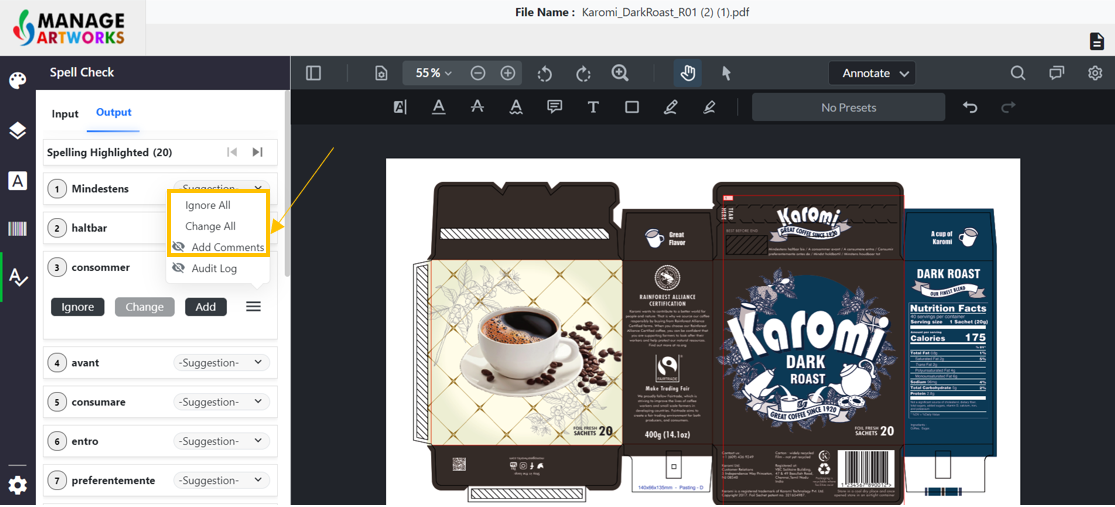The height and width of the screenshot is (507, 1115).
Task: Select the freehand pen tool
Action: 670,107
